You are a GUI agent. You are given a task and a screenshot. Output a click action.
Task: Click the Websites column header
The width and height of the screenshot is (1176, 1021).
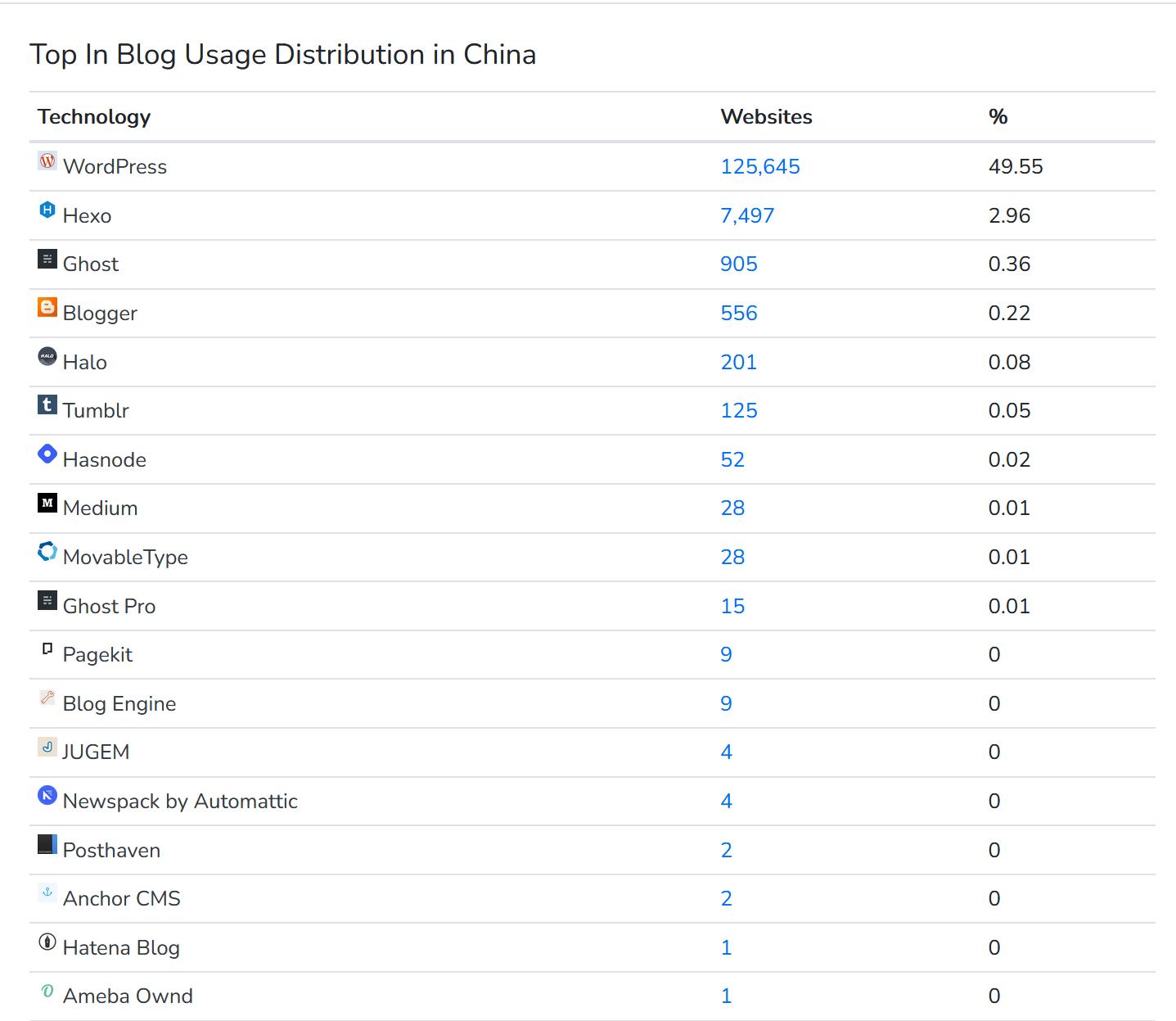point(766,117)
